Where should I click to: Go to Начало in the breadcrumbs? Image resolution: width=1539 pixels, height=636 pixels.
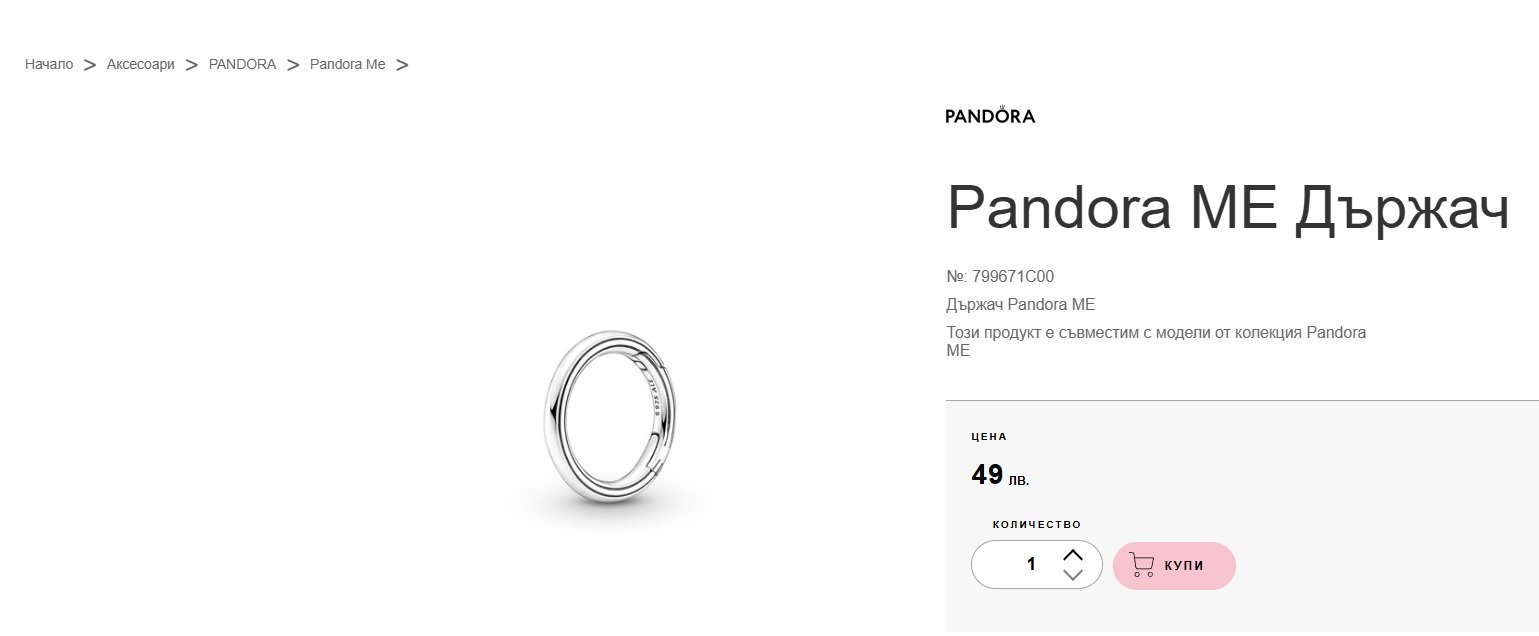click(49, 65)
